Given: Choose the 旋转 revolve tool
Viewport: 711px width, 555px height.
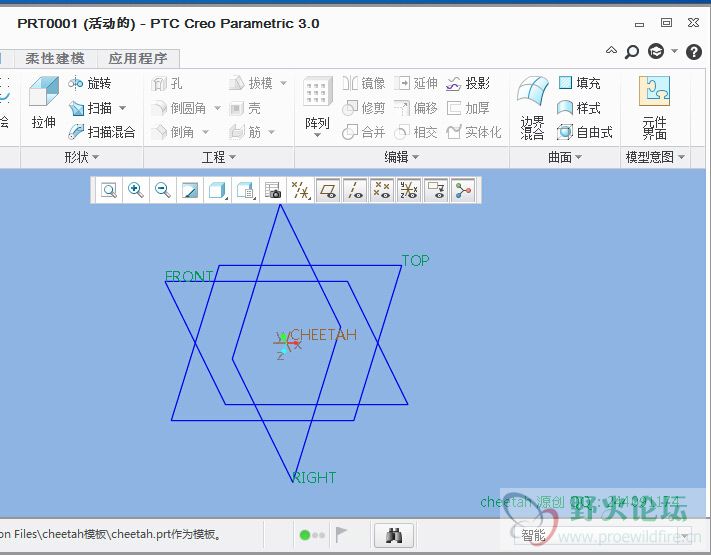Looking at the screenshot, I should (x=90, y=83).
